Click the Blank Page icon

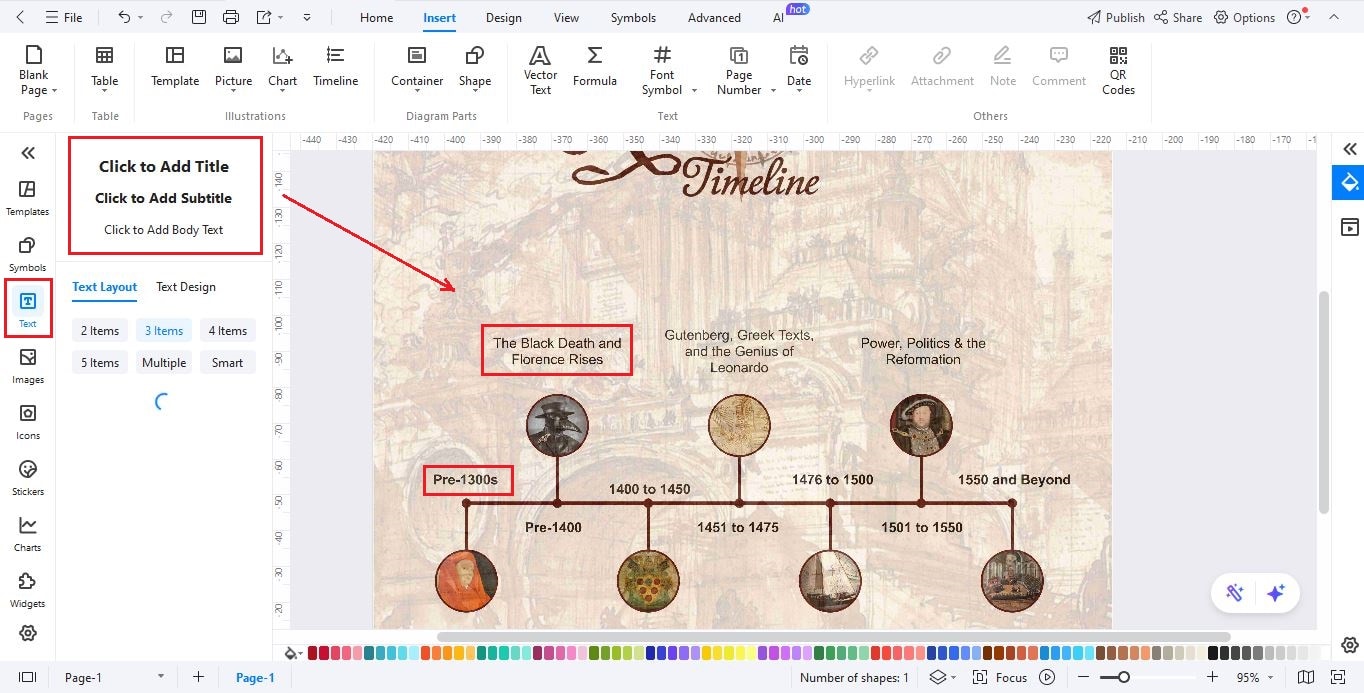click(x=34, y=56)
